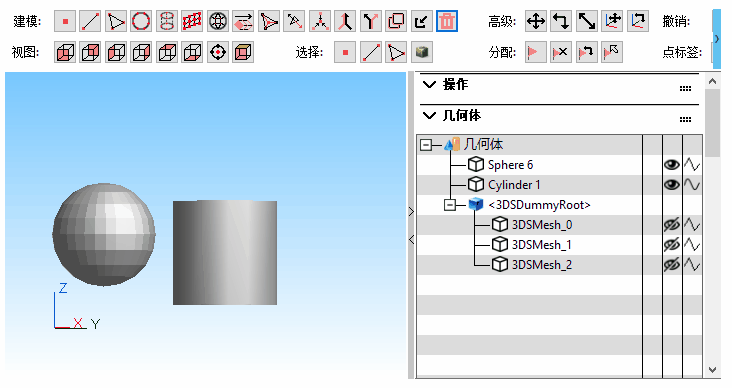Collapse the 3DSDummyRoot tree node

(x=450, y=205)
